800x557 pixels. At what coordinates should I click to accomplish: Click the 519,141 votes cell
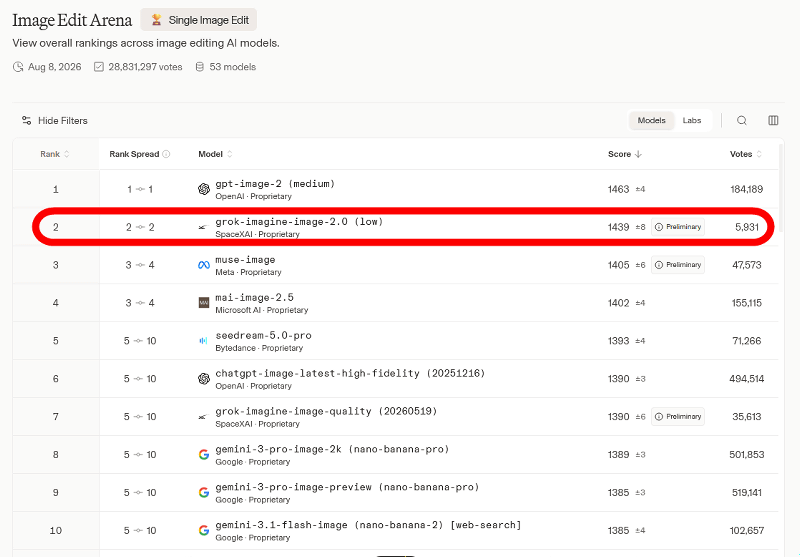click(746, 492)
